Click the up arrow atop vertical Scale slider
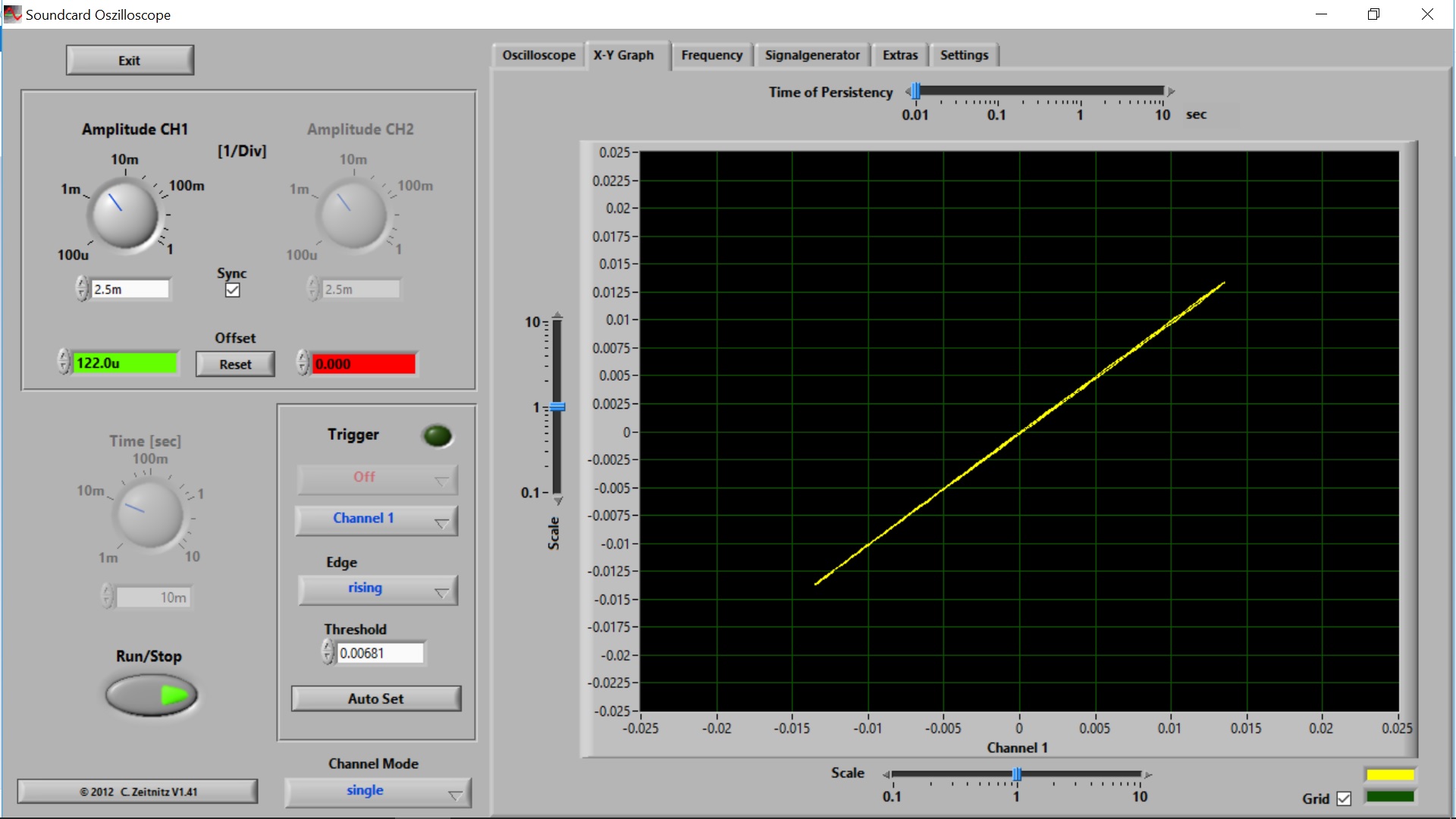Screen dimensions: 1456x819 tap(557, 314)
